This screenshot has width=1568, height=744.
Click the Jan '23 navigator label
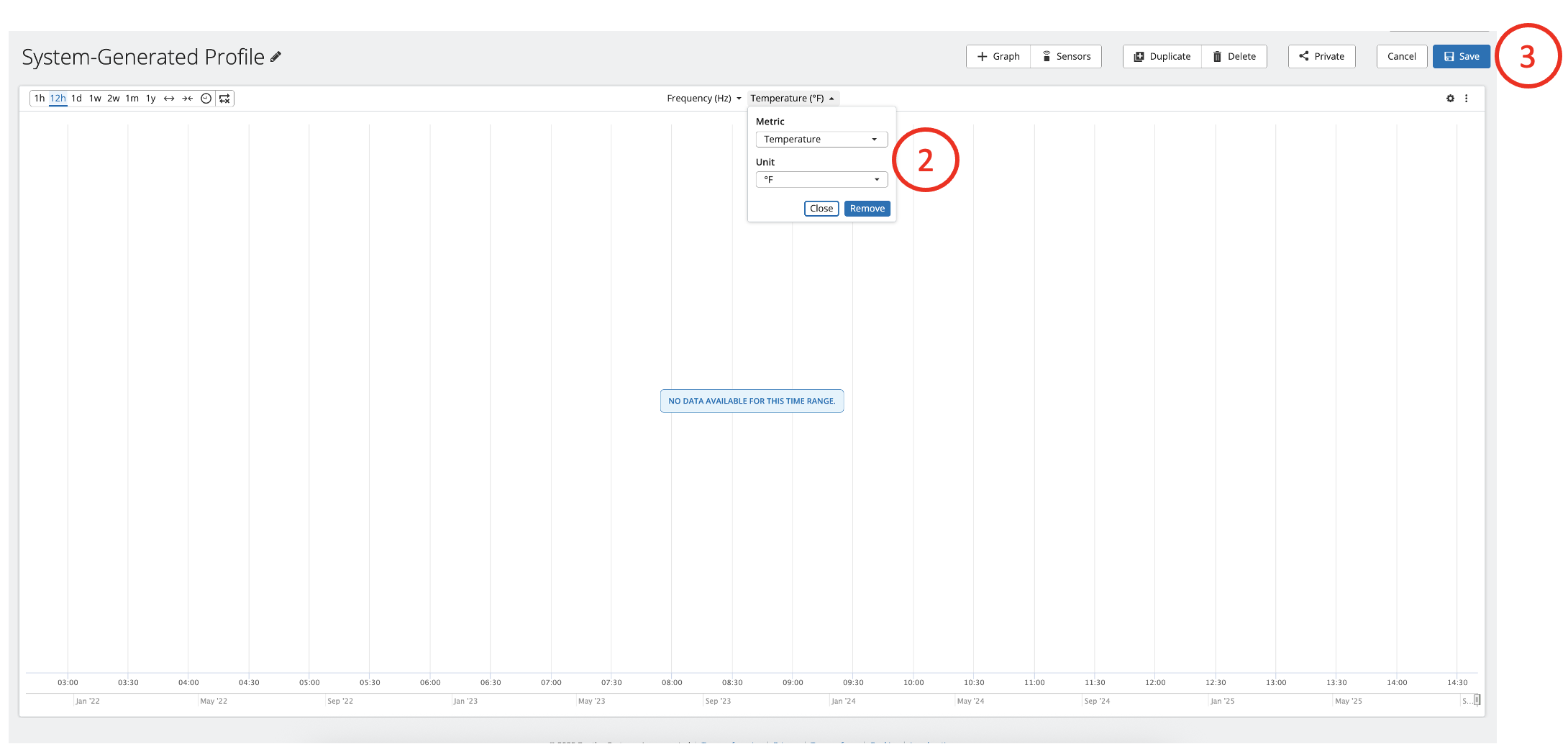pyautogui.click(x=465, y=702)
